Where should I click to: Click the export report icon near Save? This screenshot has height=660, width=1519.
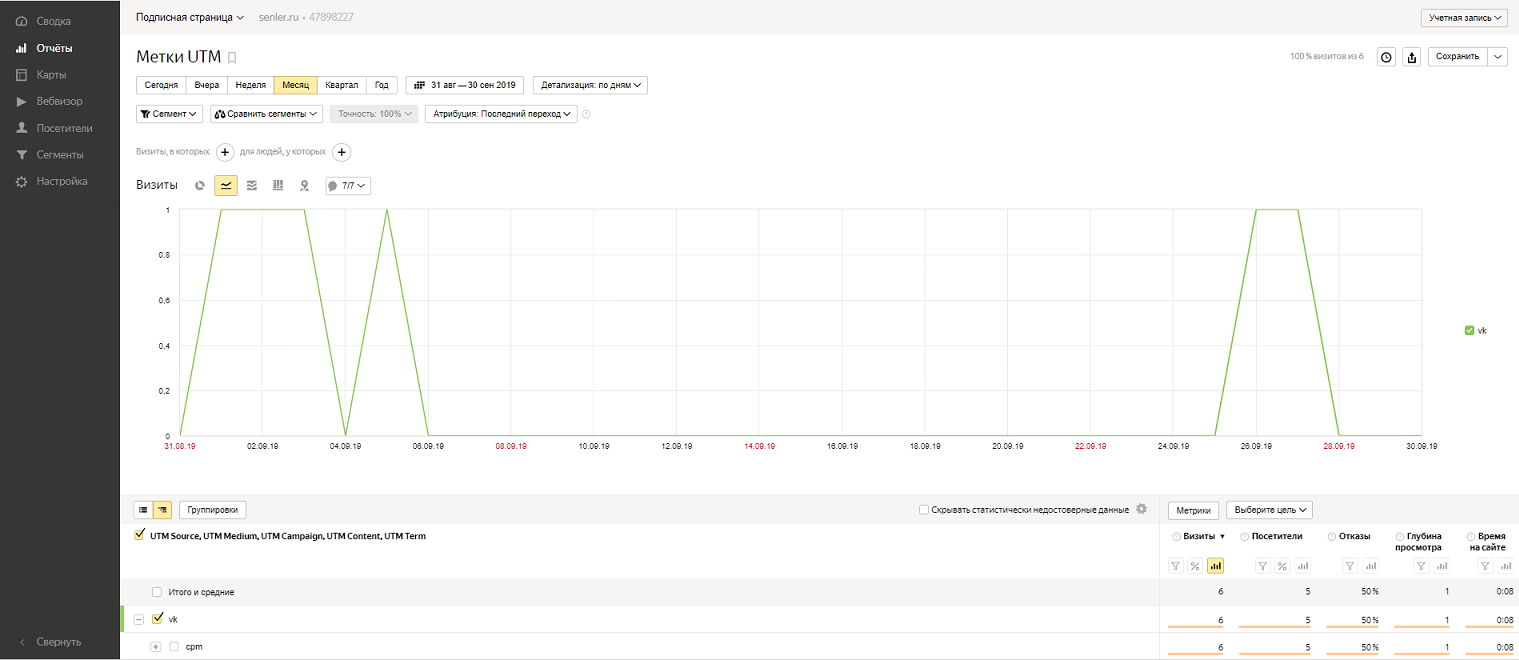click(x=1411, y=57)
